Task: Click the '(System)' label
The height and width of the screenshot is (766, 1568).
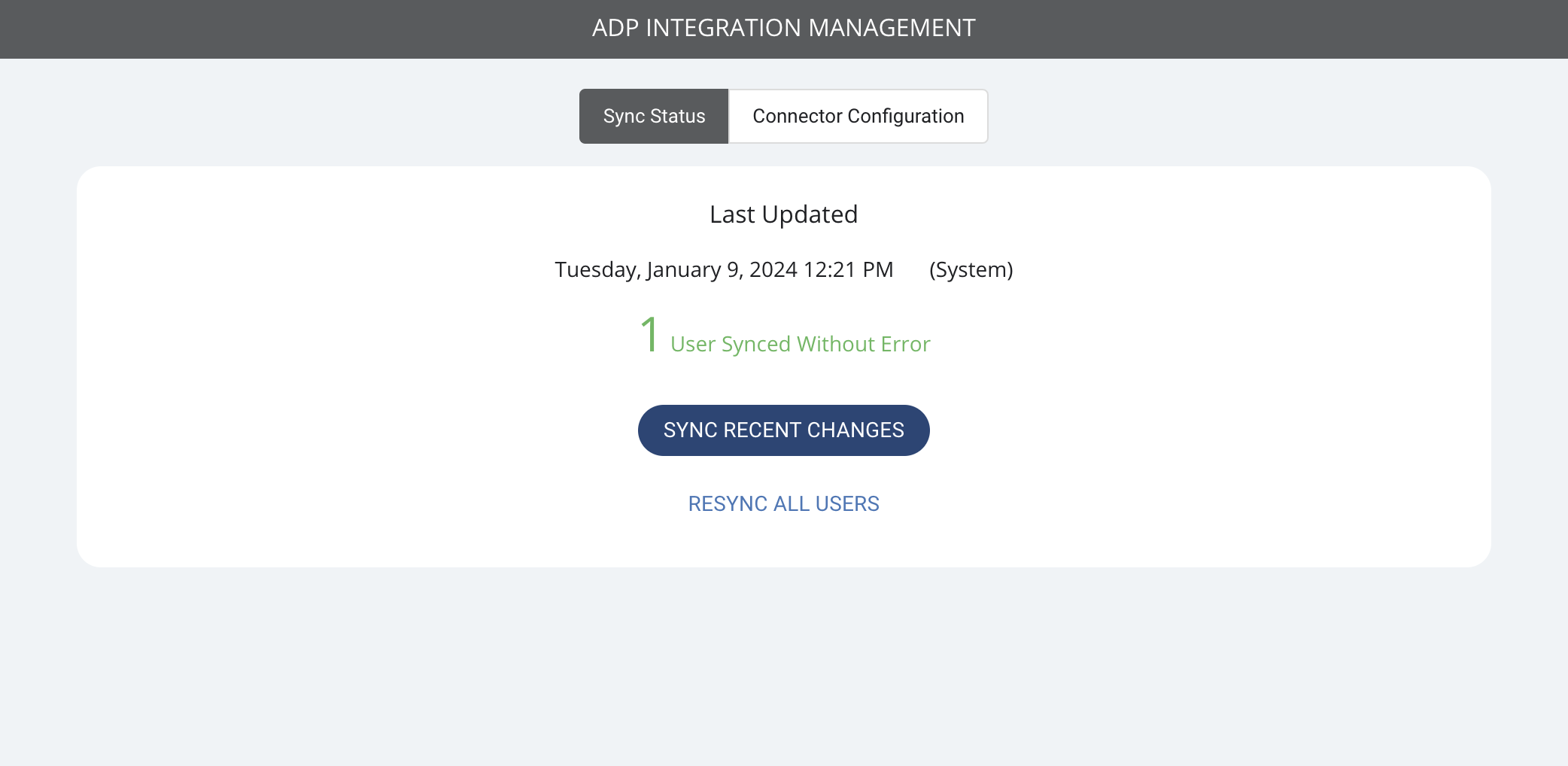Action: [971, 269]
